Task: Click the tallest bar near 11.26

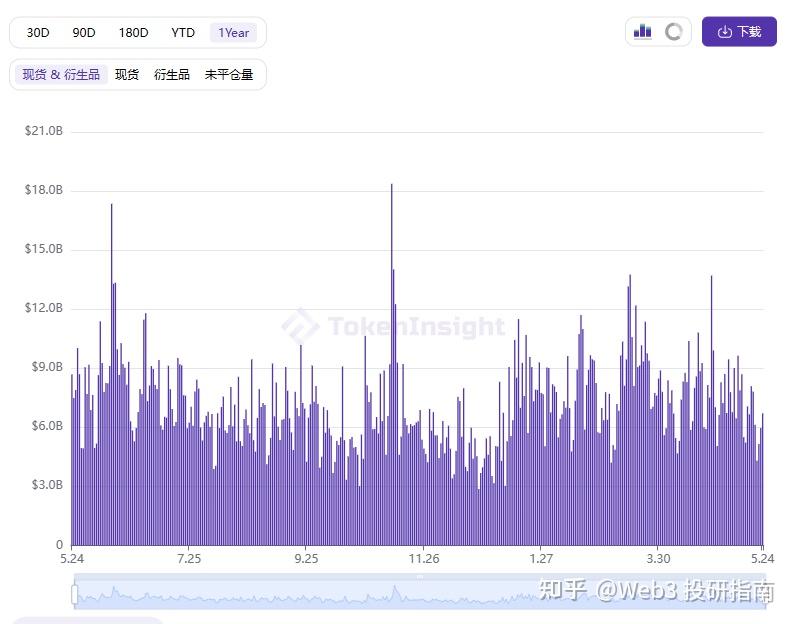Action: tap(391, 364)
